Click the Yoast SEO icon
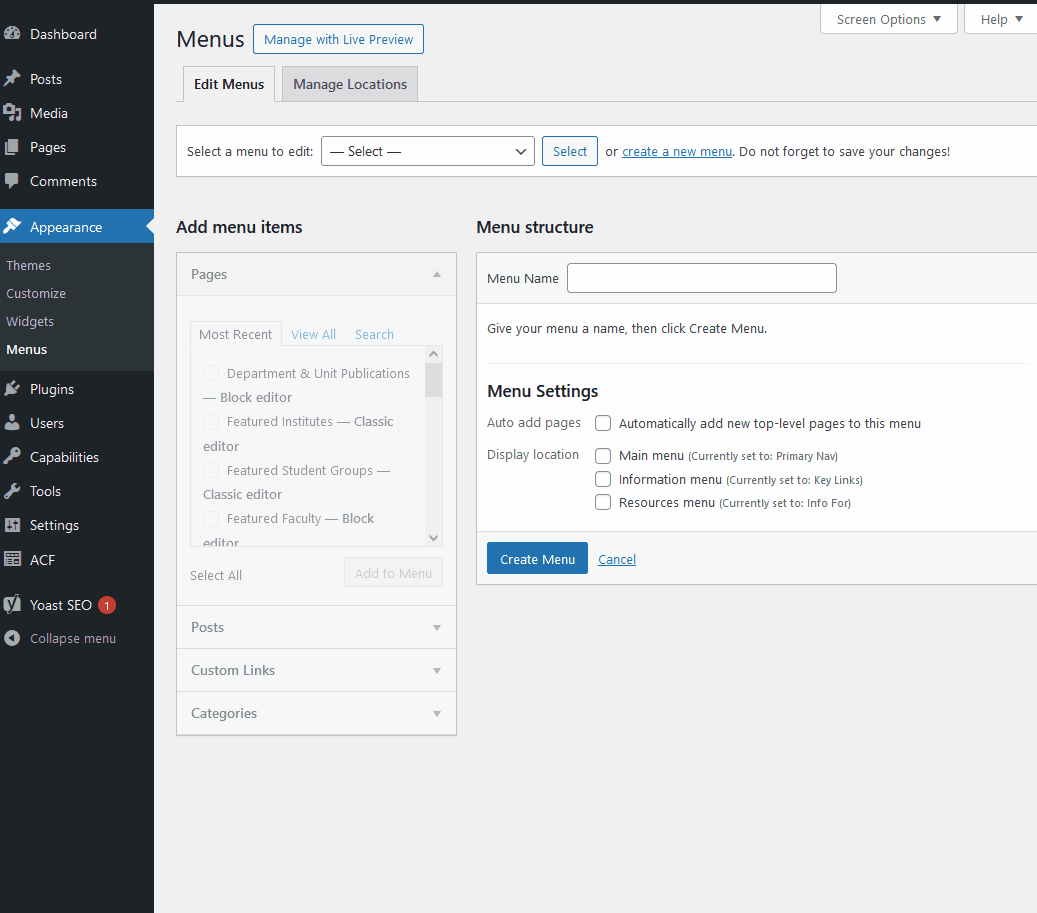The width and height of the screenshot is (1037, 913). click(13, 604)
